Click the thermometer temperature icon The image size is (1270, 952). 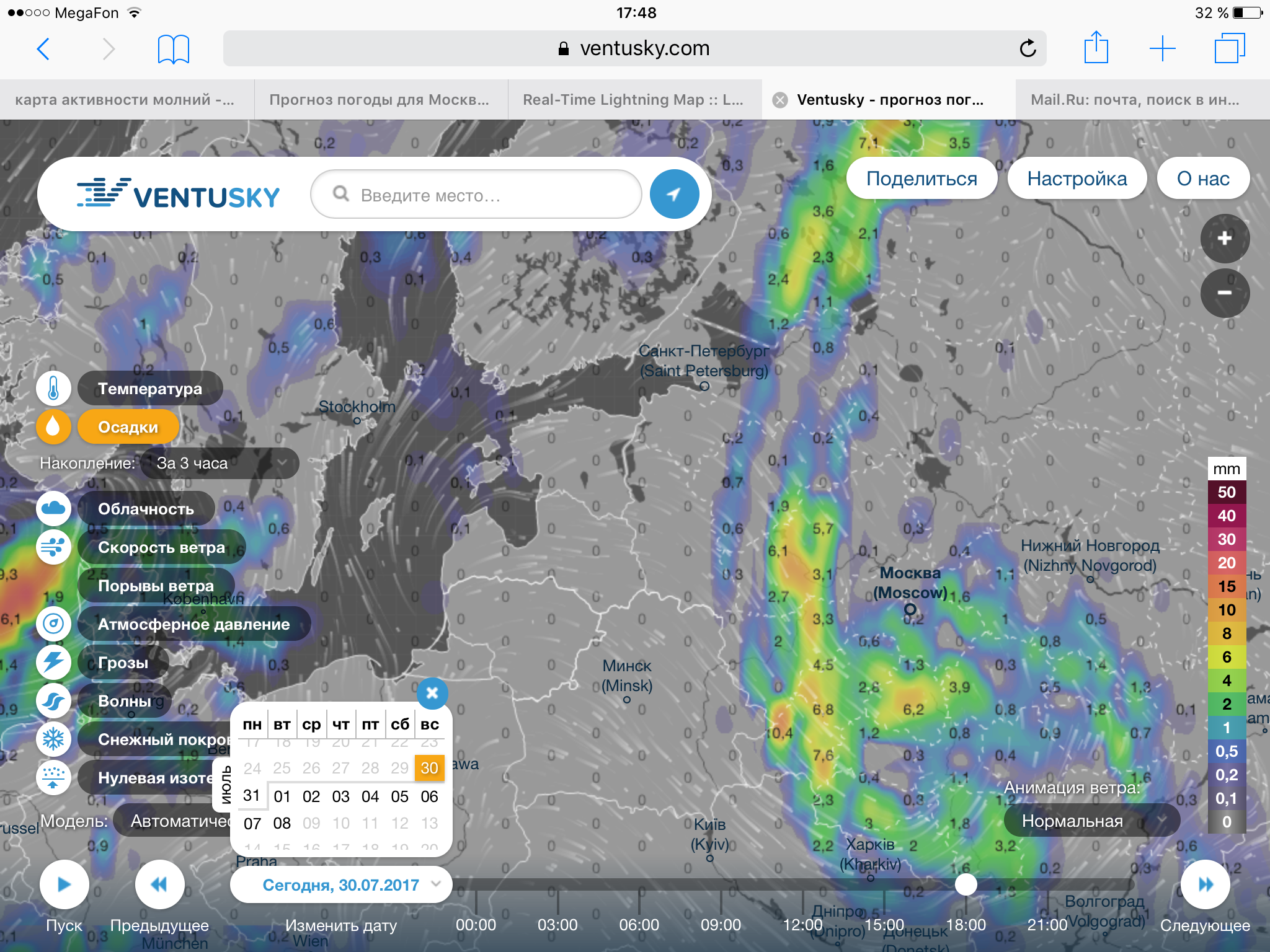point(53,389)
